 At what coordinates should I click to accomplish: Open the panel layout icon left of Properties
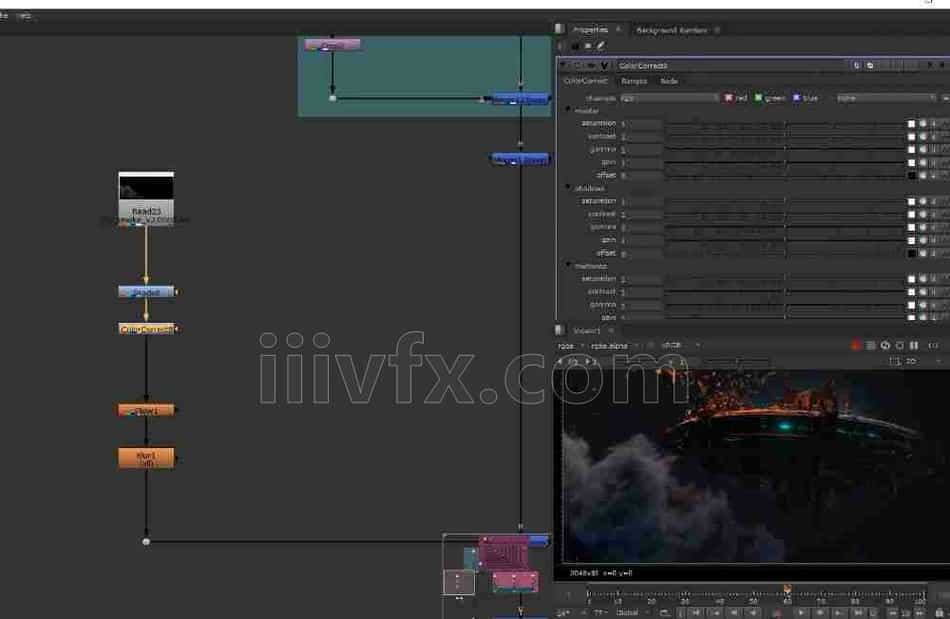560,29
